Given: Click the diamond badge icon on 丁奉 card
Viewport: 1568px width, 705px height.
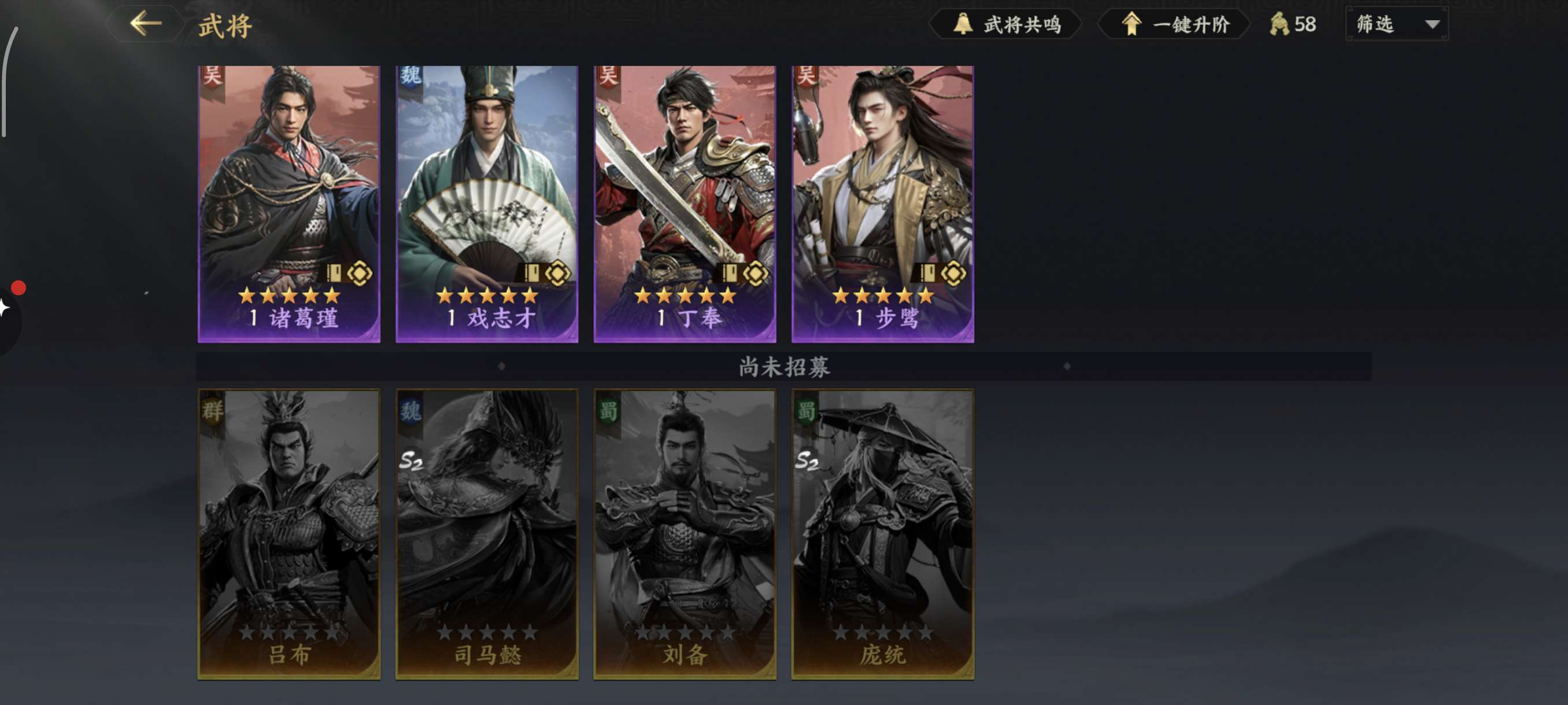Looking at the screenshot, I should click(x=756, y=274).
